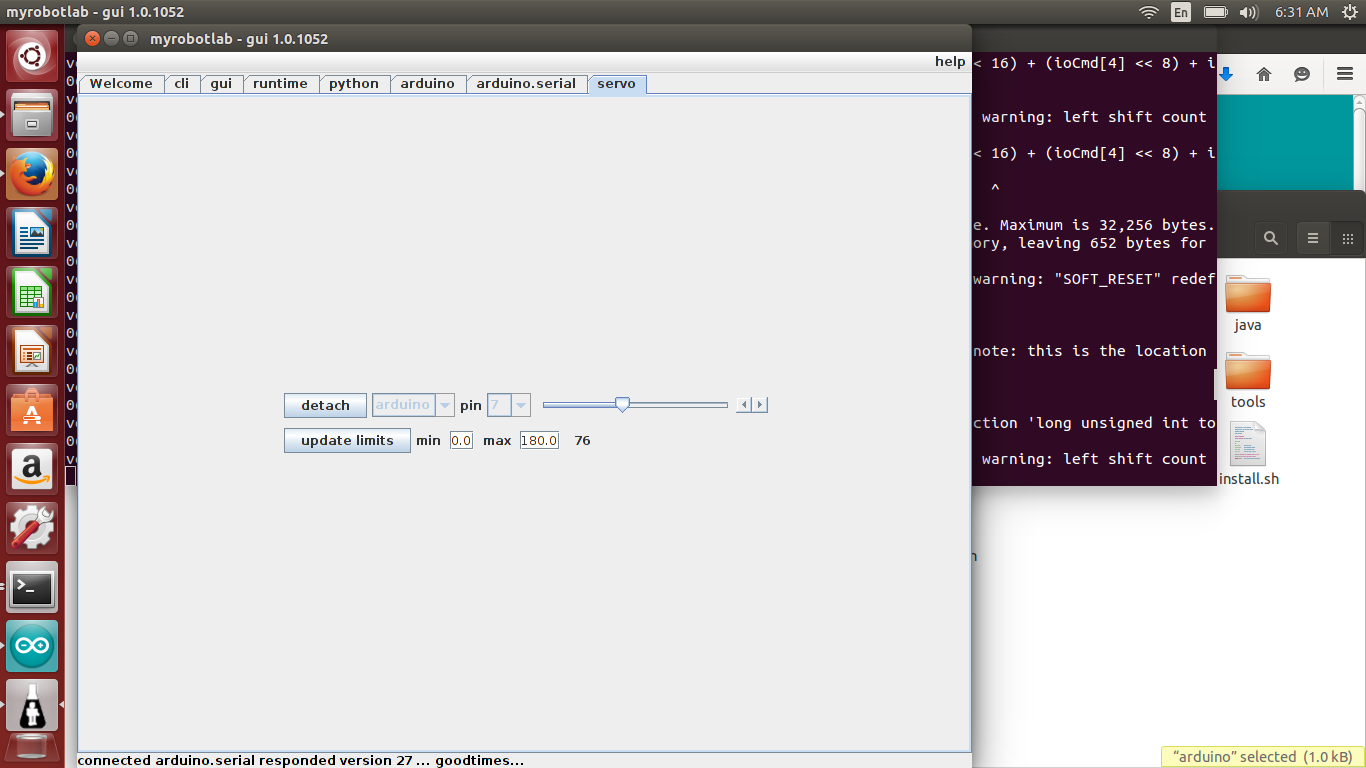Open the Firefox hamburger menu
Viewport: 1366px width, 768px height.
pos(1345,74)
